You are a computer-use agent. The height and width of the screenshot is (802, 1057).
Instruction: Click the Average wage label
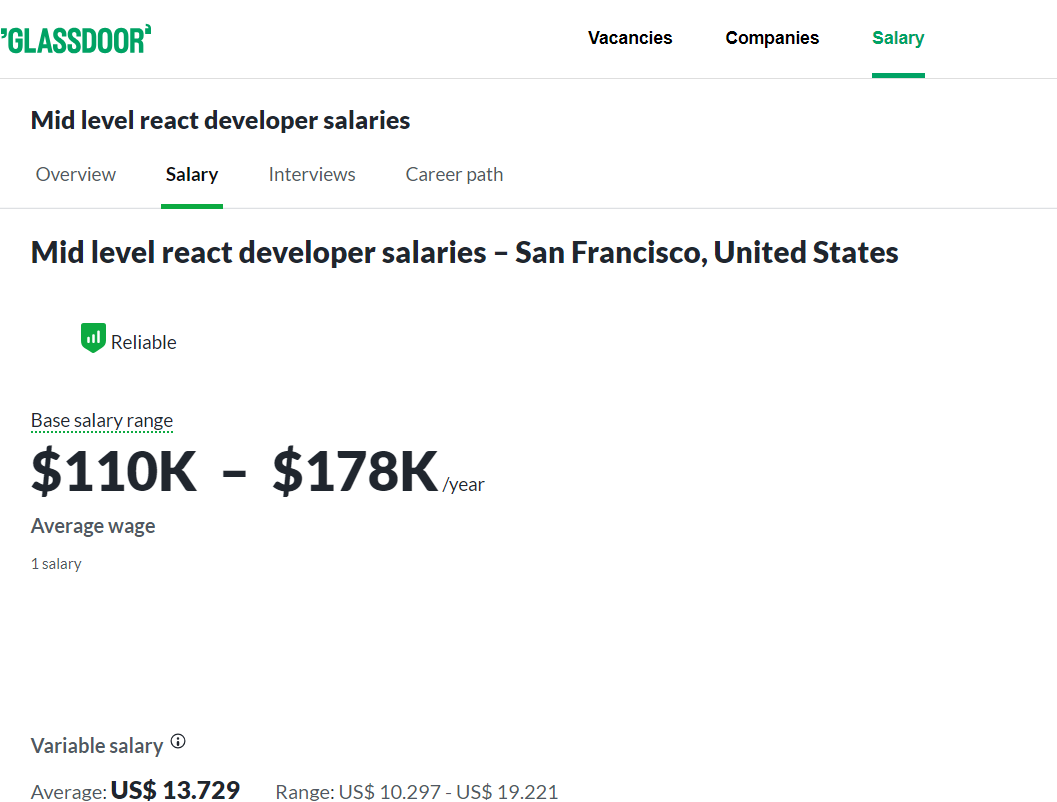click(x=93, y=526)
